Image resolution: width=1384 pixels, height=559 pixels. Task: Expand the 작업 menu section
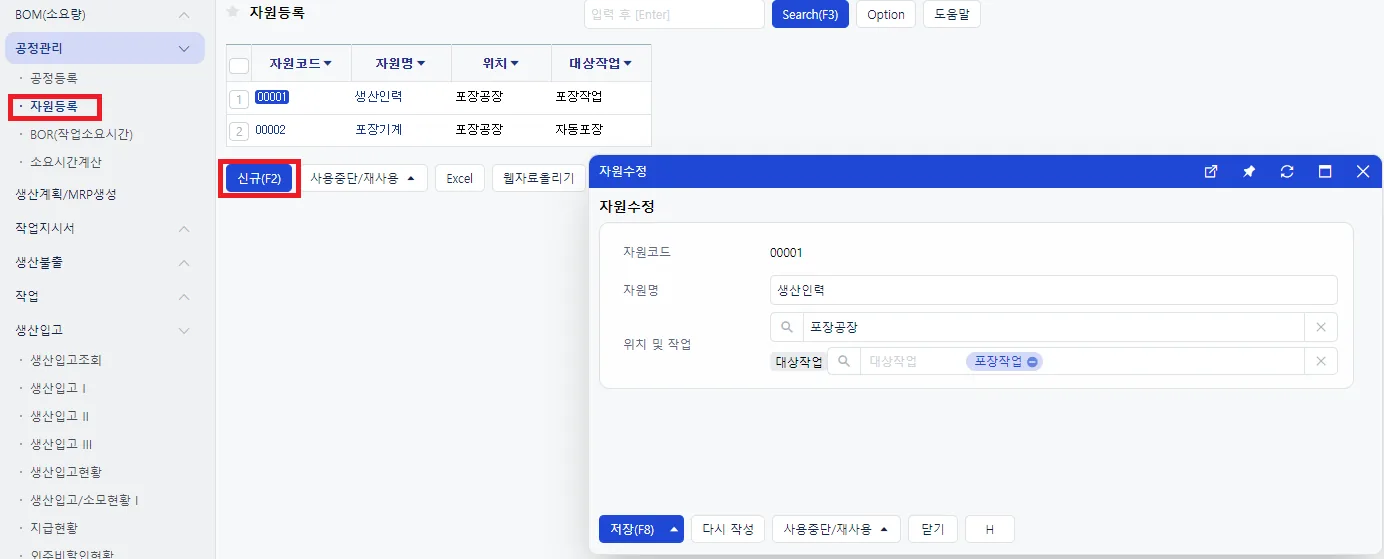pos(184,297)
